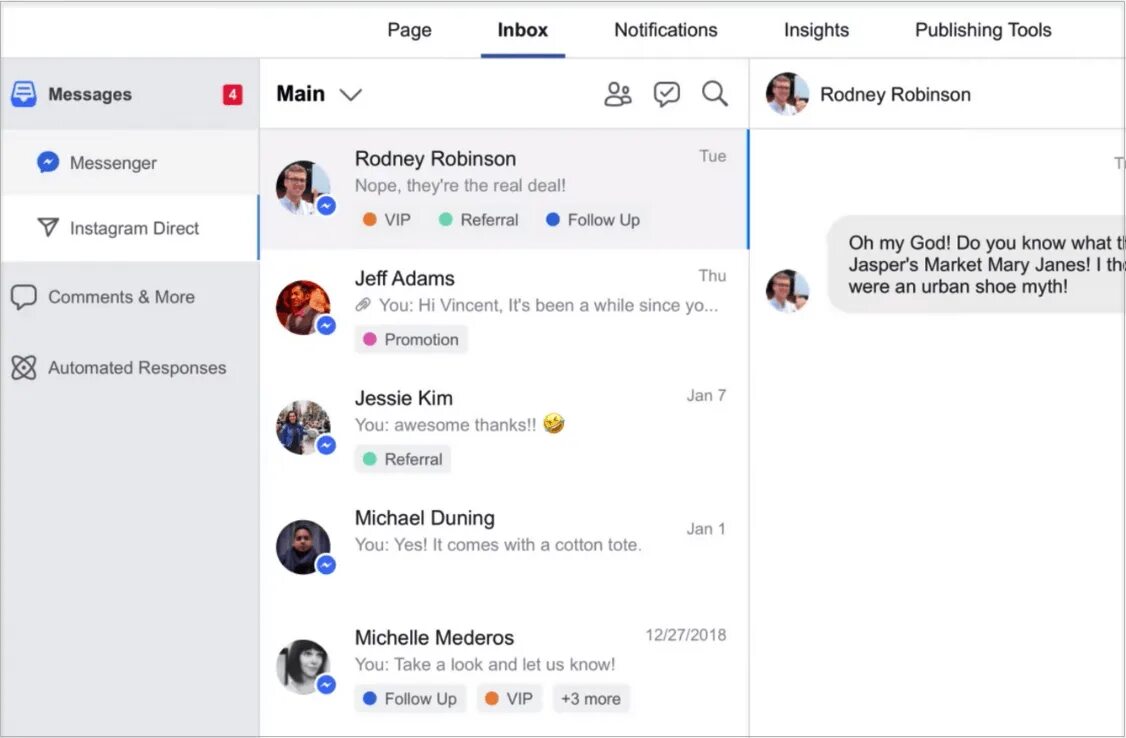Click the Follow Up label on Rodney Robinson

tap(592, 220)
